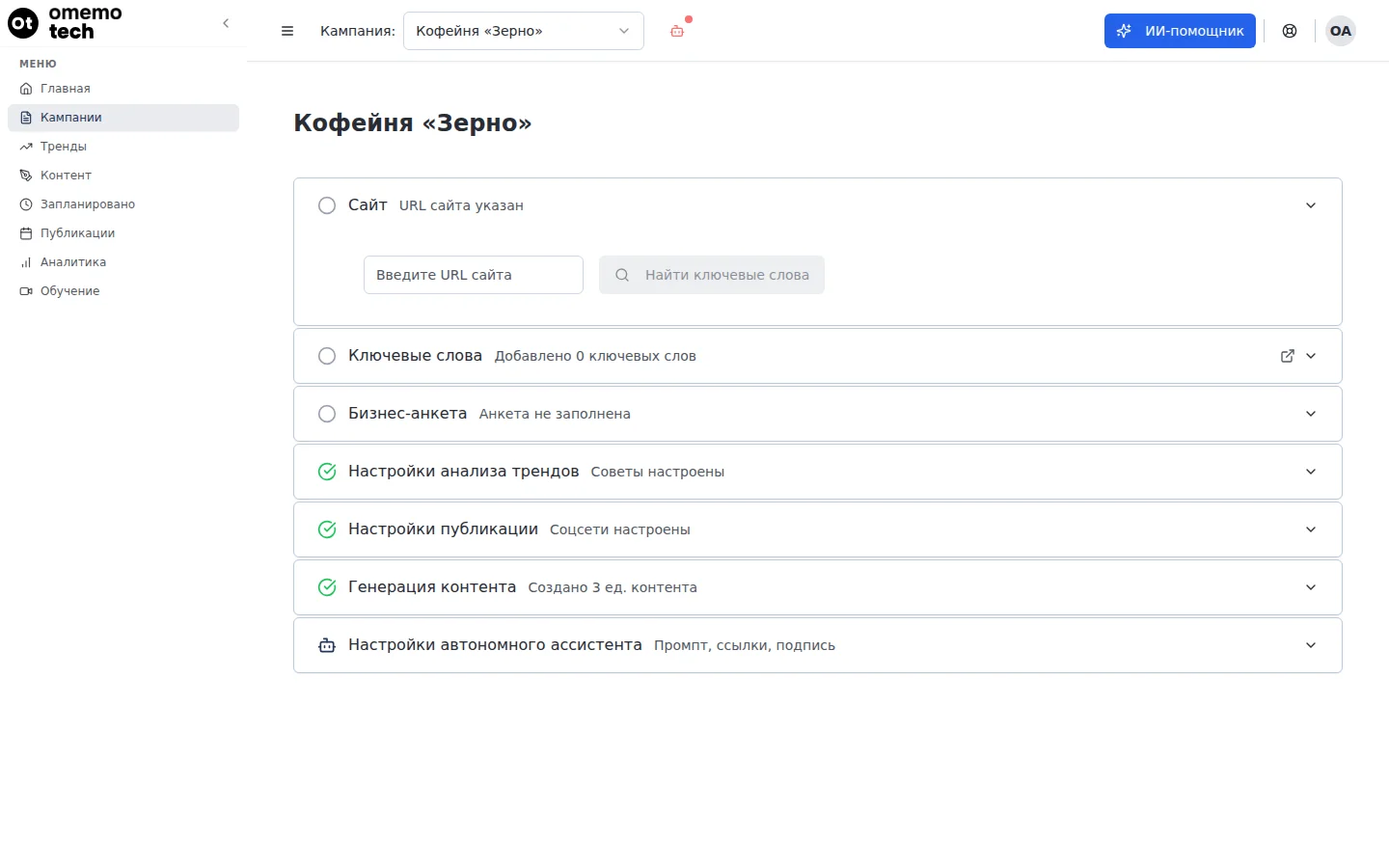Screen dimensions: 1389x868
Task: Expand the Бизнес-анкета section chevron
Action: coord(1311,414)
